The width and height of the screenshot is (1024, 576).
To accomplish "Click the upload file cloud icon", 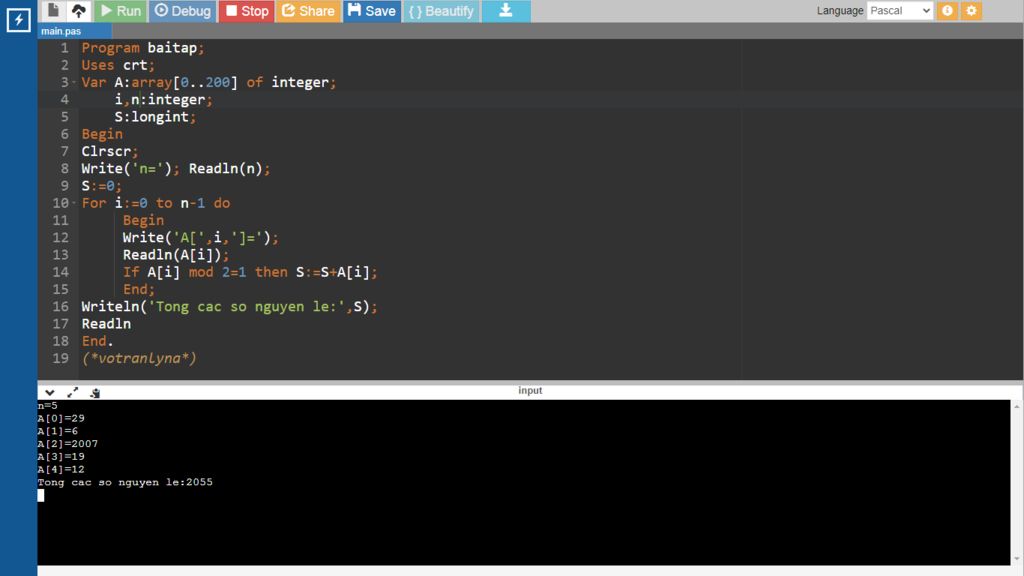I will coord(79,10).
